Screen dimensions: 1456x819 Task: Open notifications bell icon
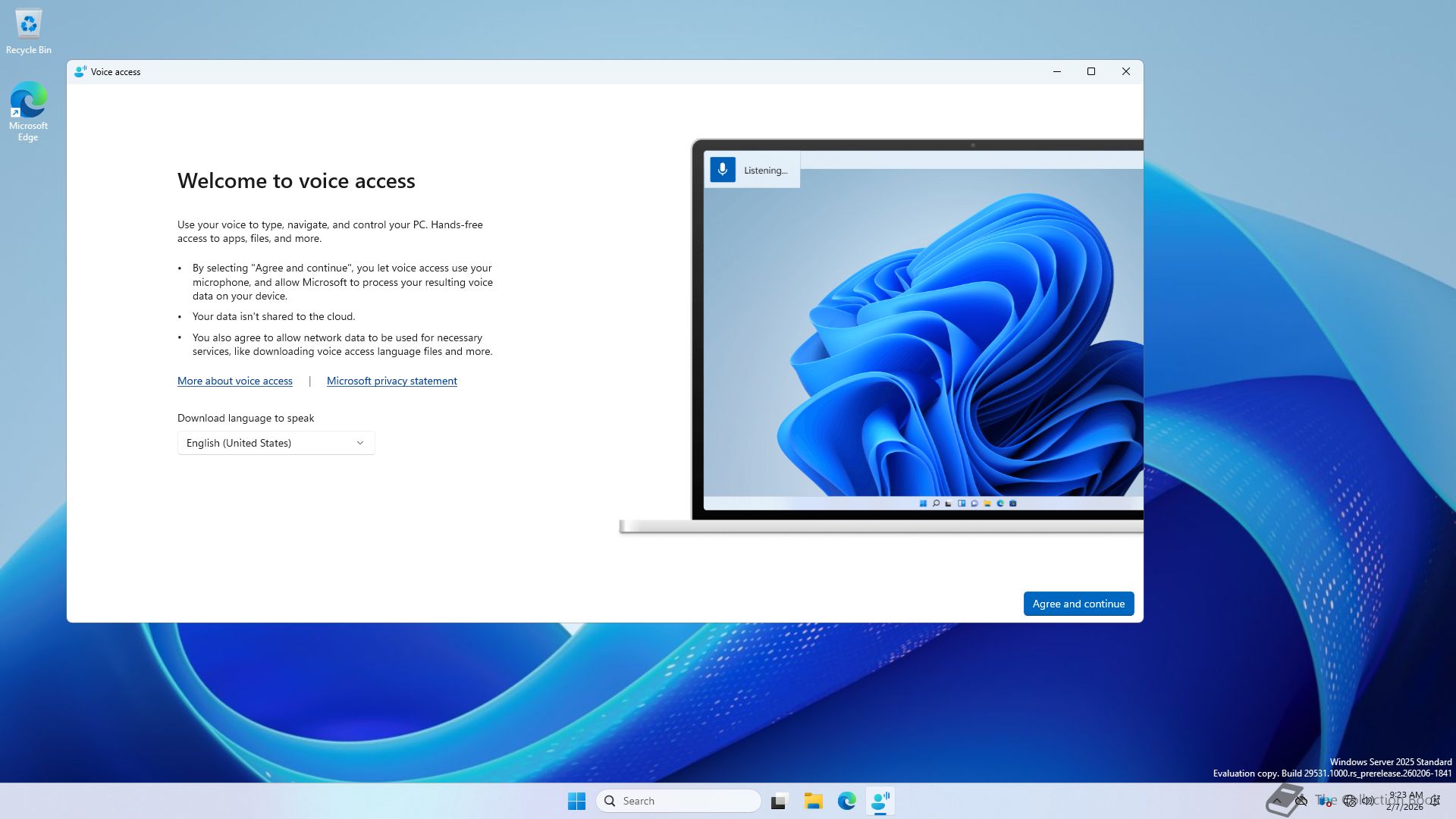pos(1436,801)
